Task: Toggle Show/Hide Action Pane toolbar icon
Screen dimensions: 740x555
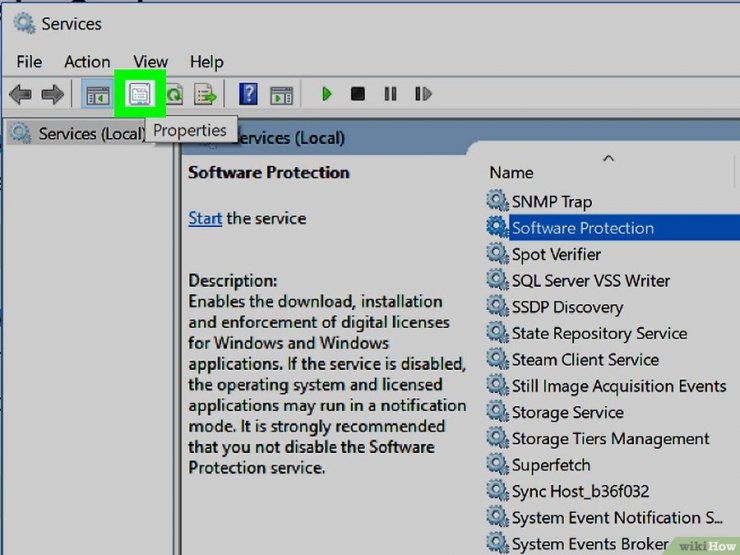Action: coord(281,95)
